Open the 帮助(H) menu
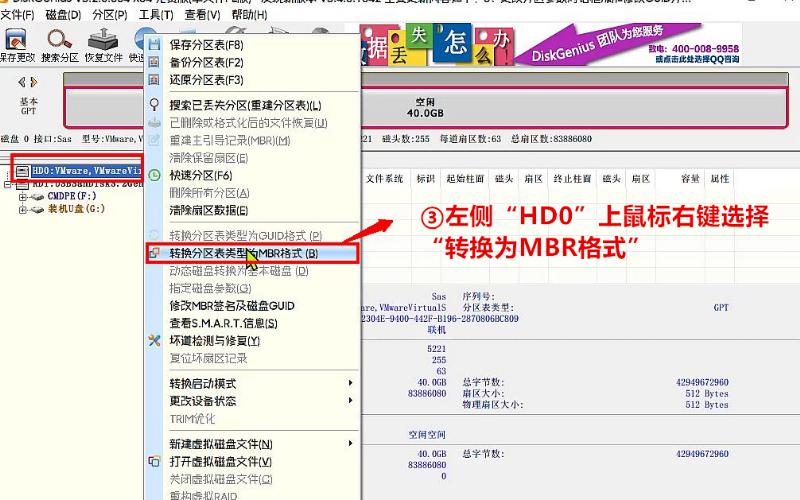The width and height of the screenshot is (800, 500). tap(250, 15)
